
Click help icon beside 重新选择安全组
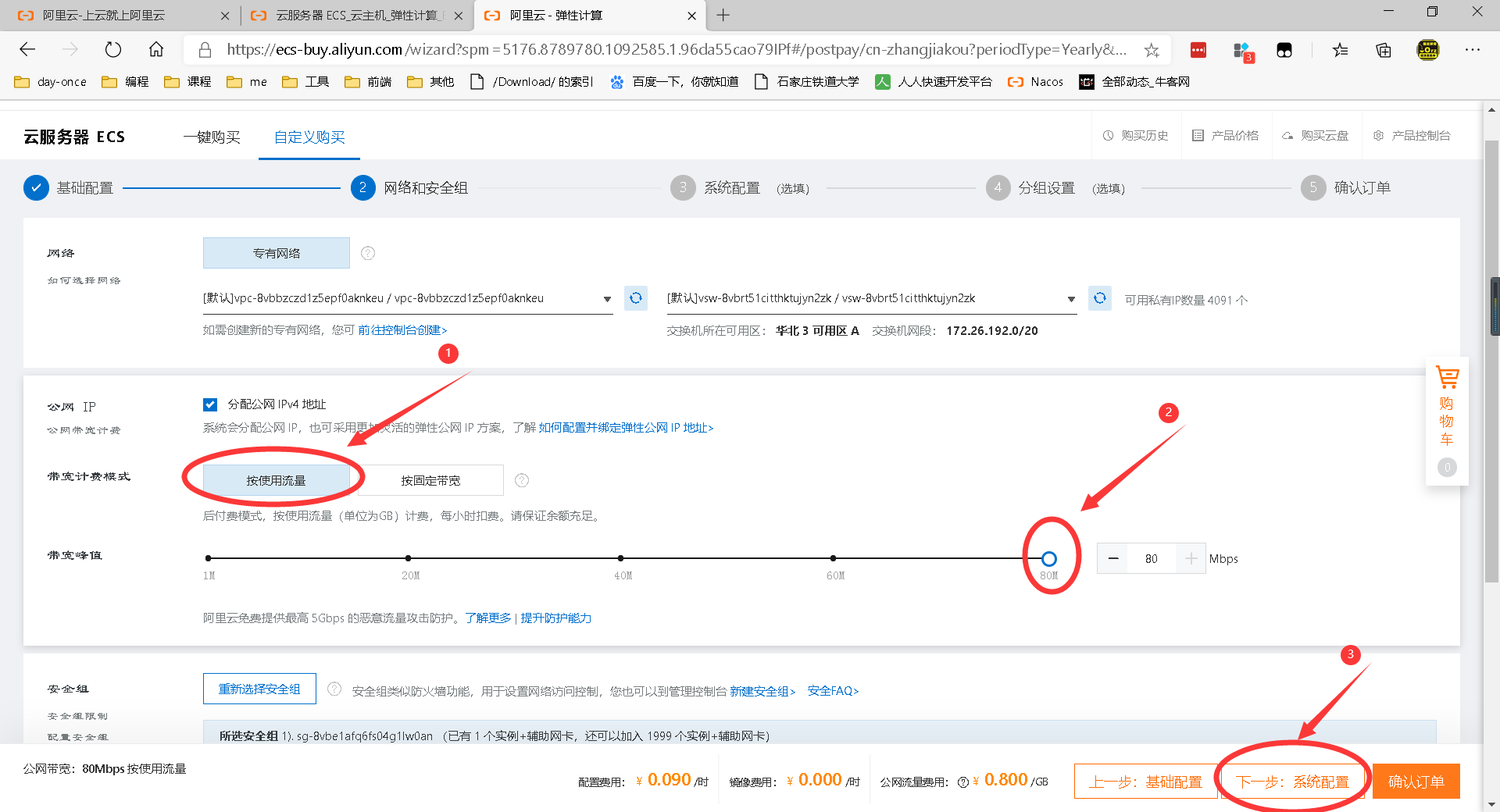point(334,689)
